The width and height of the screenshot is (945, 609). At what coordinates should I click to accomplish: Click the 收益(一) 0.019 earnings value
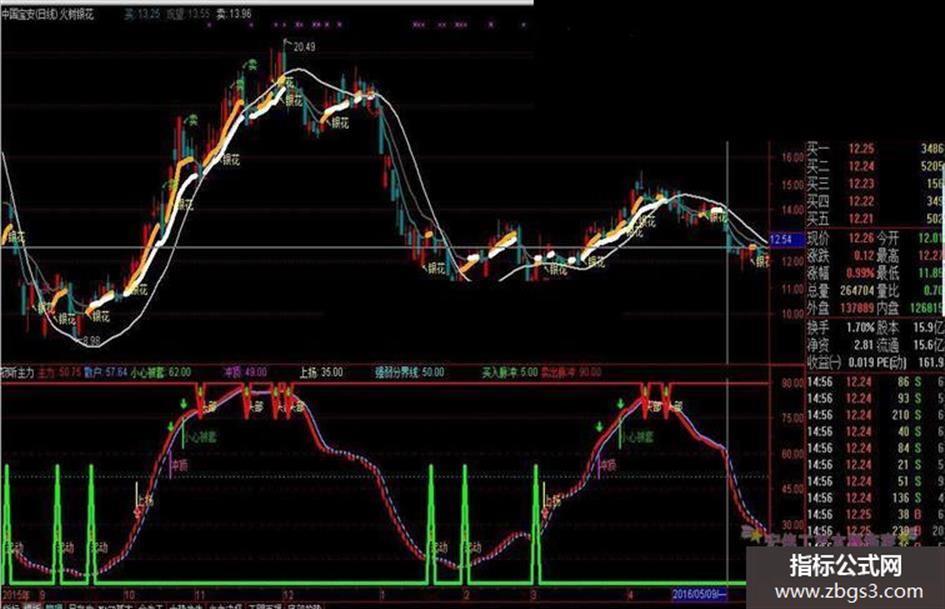click(861, 362)
